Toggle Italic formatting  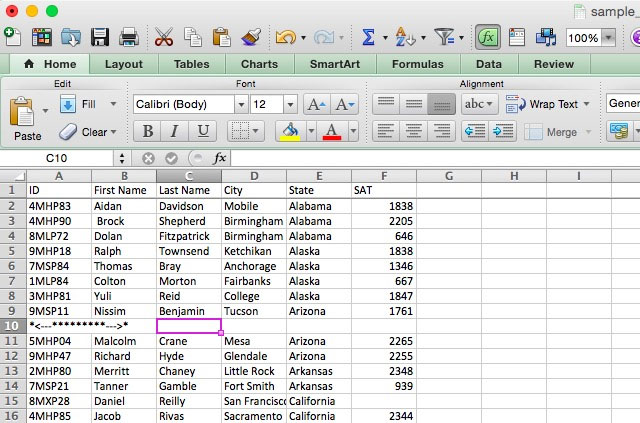(x=175, y=131)
